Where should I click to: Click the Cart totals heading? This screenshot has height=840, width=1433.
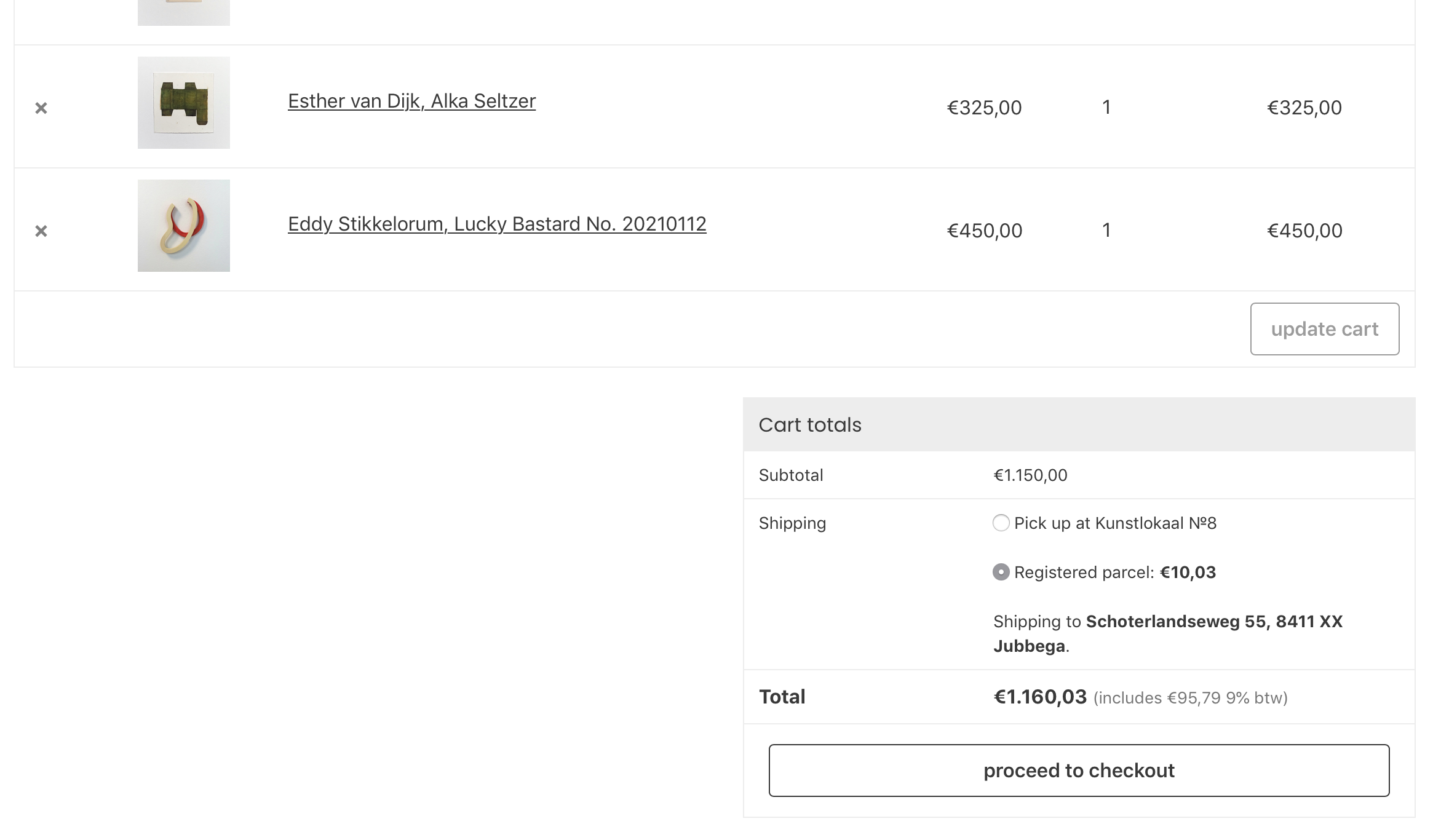point(810,425)
